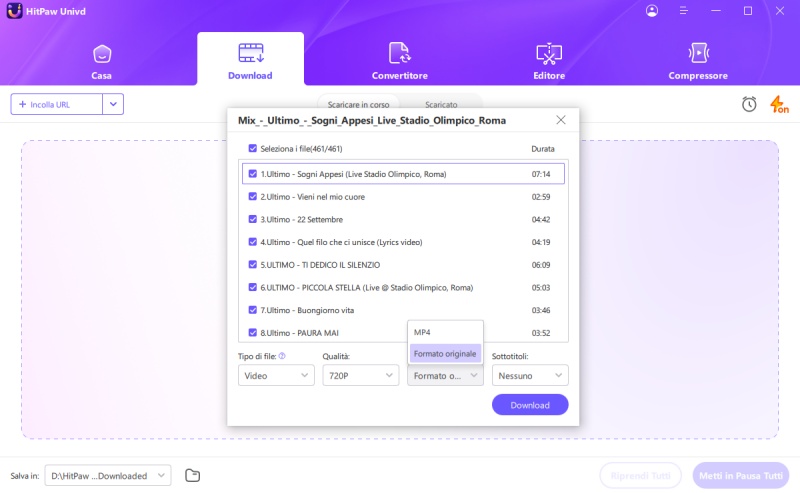The image size is (800, 493).
Task: Maximize the HitPaw Univd window
Action: [x=748, y=11]
